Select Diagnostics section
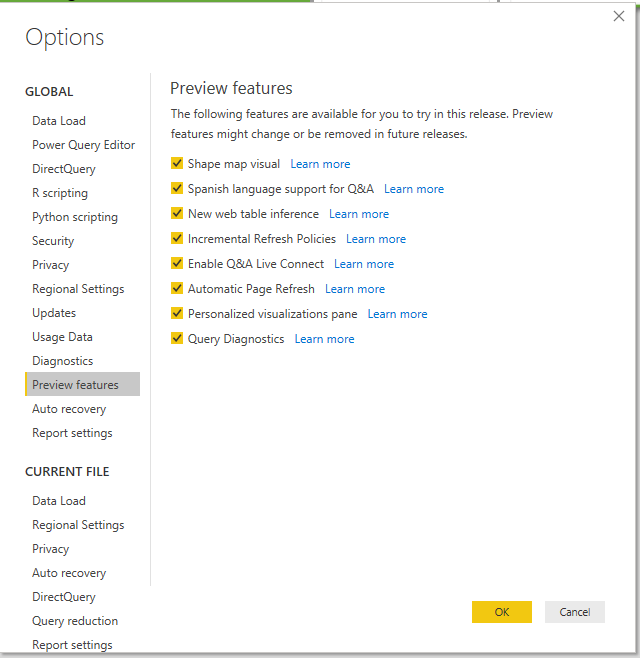 point(63,361)
